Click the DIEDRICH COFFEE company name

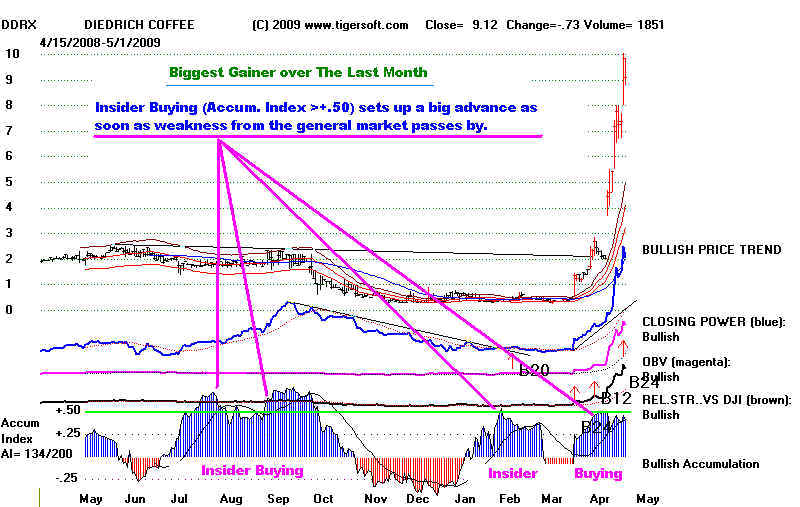[139, 24]
